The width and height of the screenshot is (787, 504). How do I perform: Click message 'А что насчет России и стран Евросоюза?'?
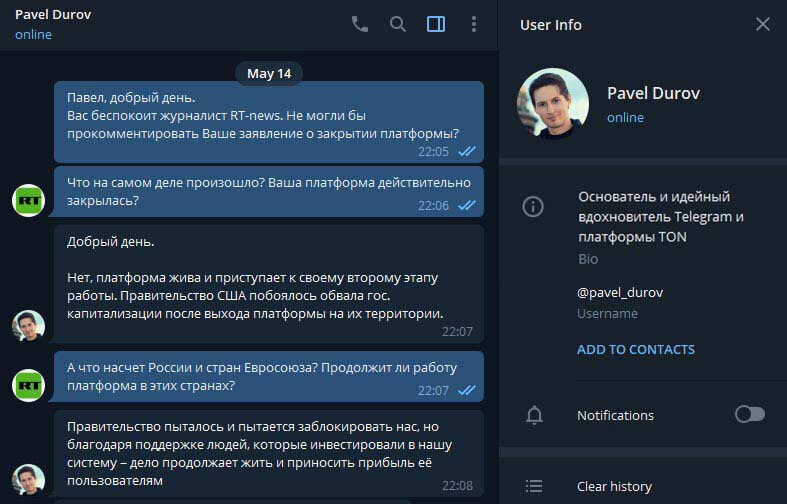269,376
